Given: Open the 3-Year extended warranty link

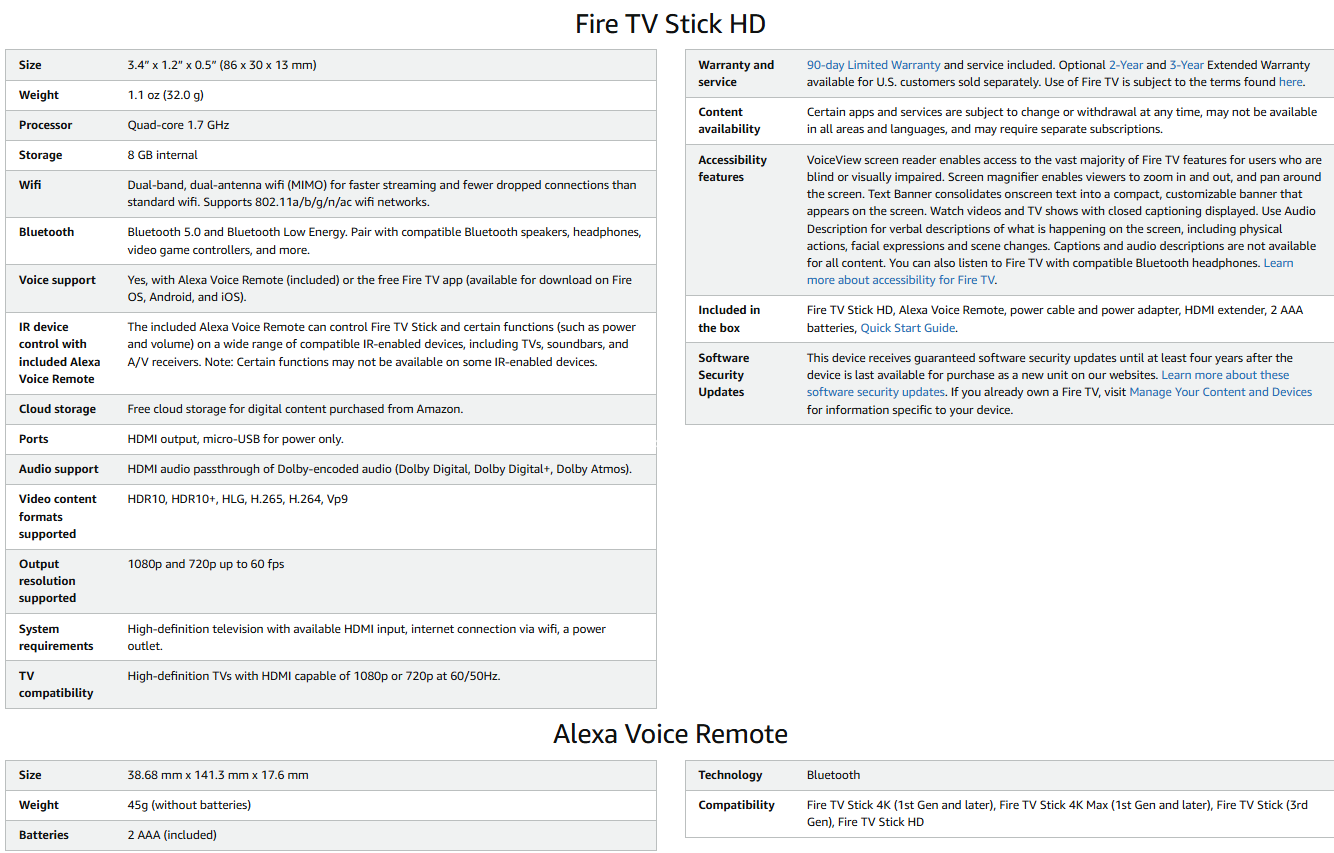Looking at the screenshot, I should coord(1186,65).
